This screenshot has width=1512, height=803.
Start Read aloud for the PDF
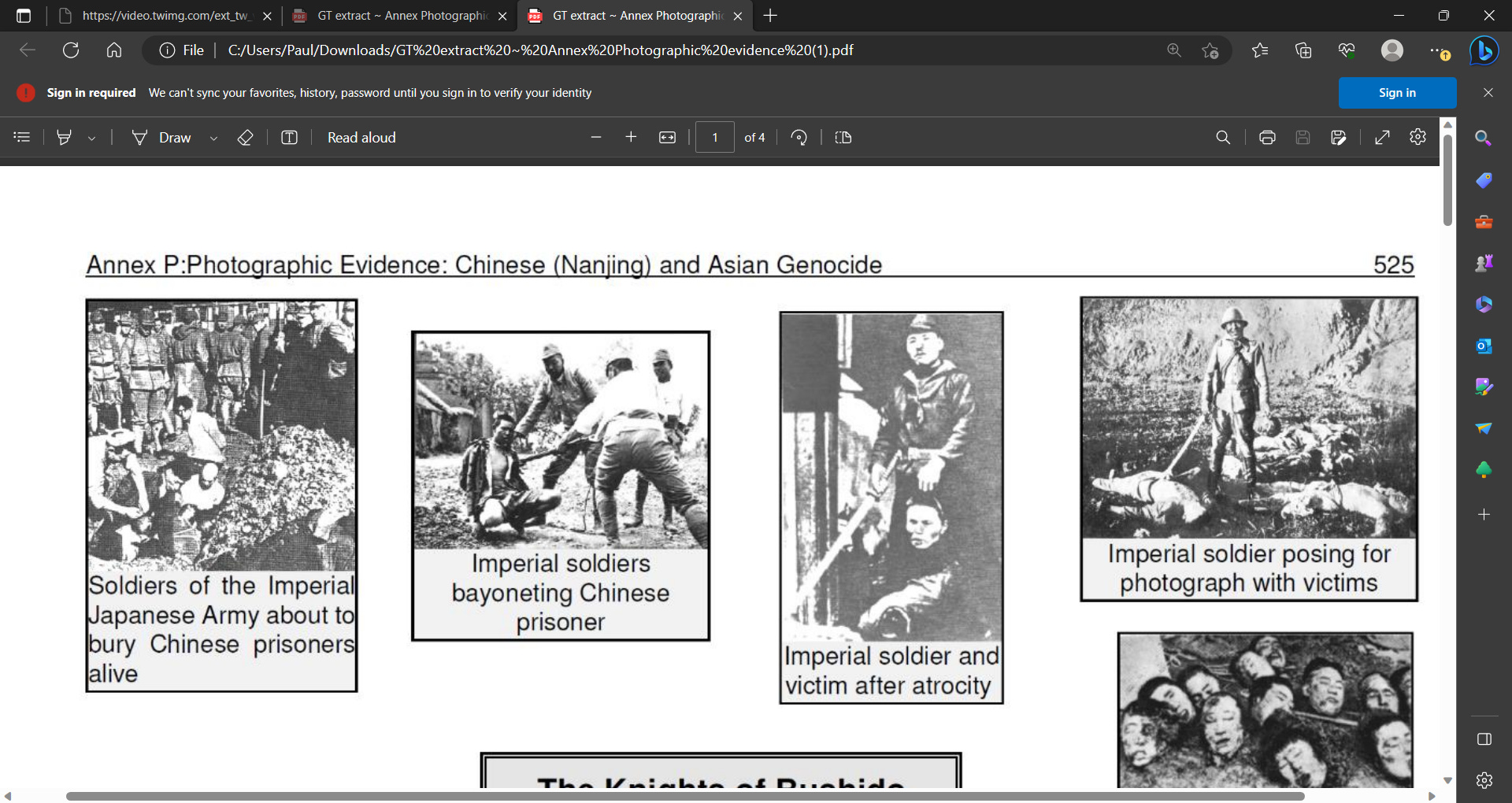(x=361, y=137)
